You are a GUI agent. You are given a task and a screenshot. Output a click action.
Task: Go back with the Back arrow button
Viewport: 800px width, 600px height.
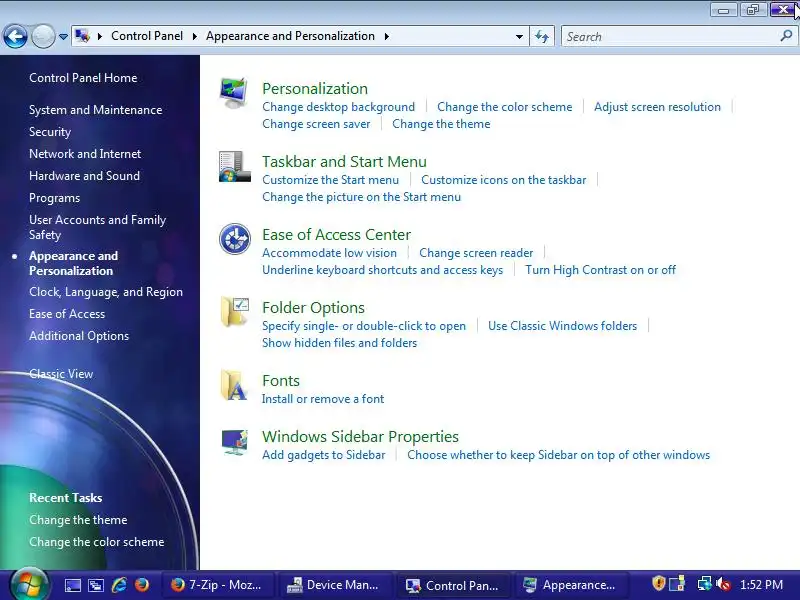pos(15,37)
